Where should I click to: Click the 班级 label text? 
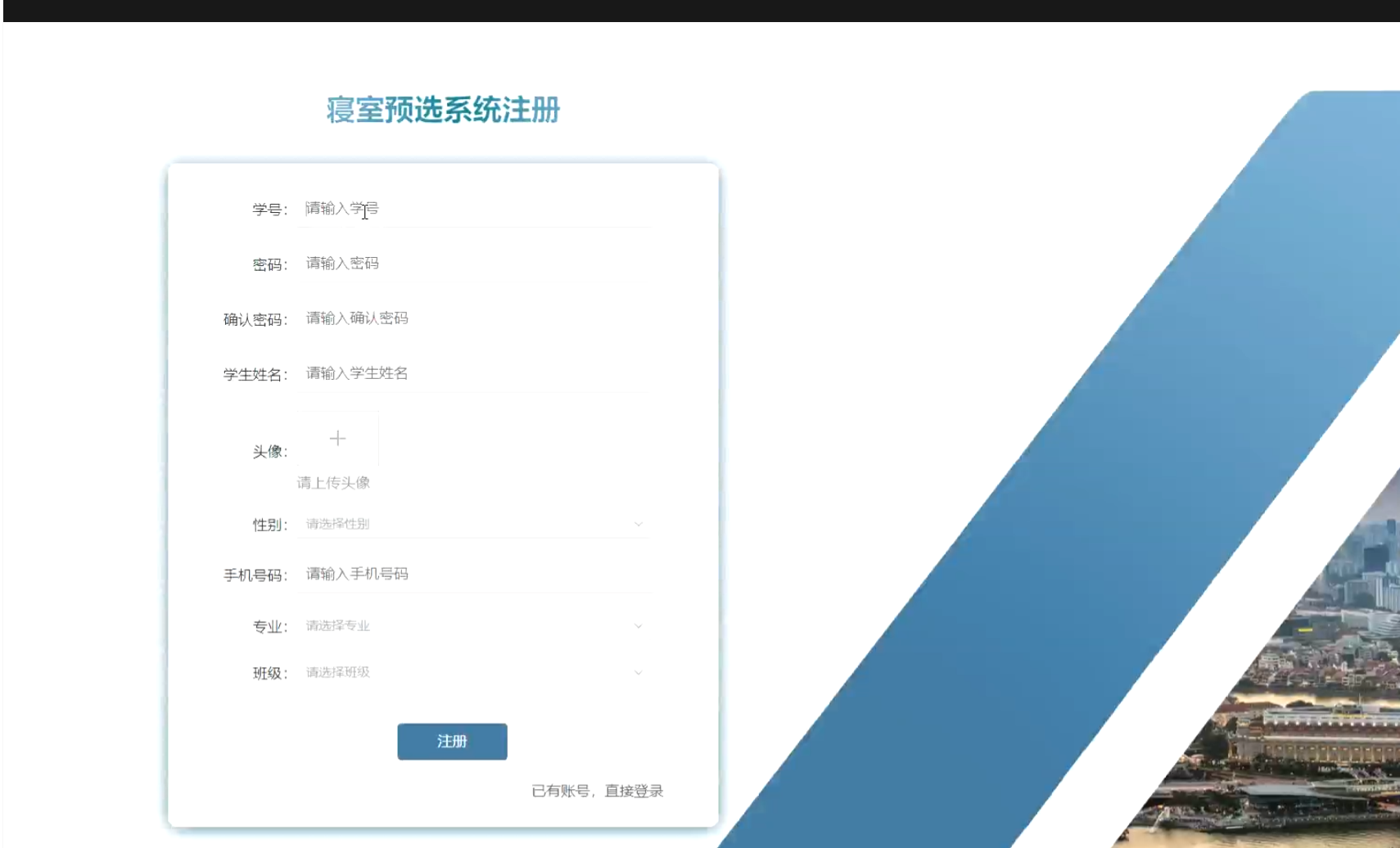269,674
